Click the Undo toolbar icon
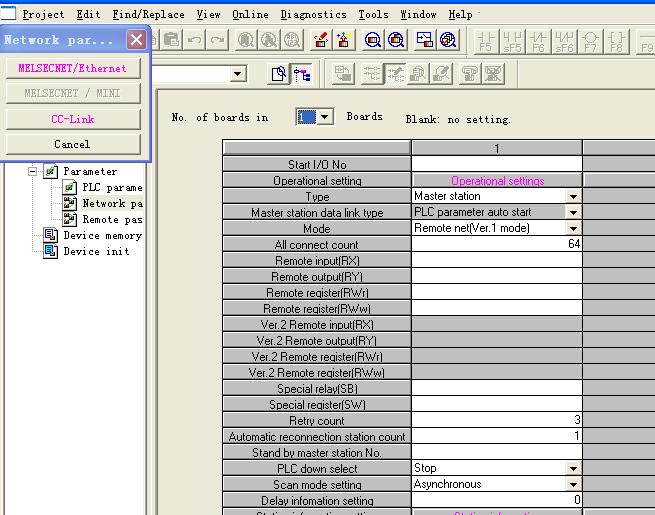655x515 pixels. coord(194,40)
